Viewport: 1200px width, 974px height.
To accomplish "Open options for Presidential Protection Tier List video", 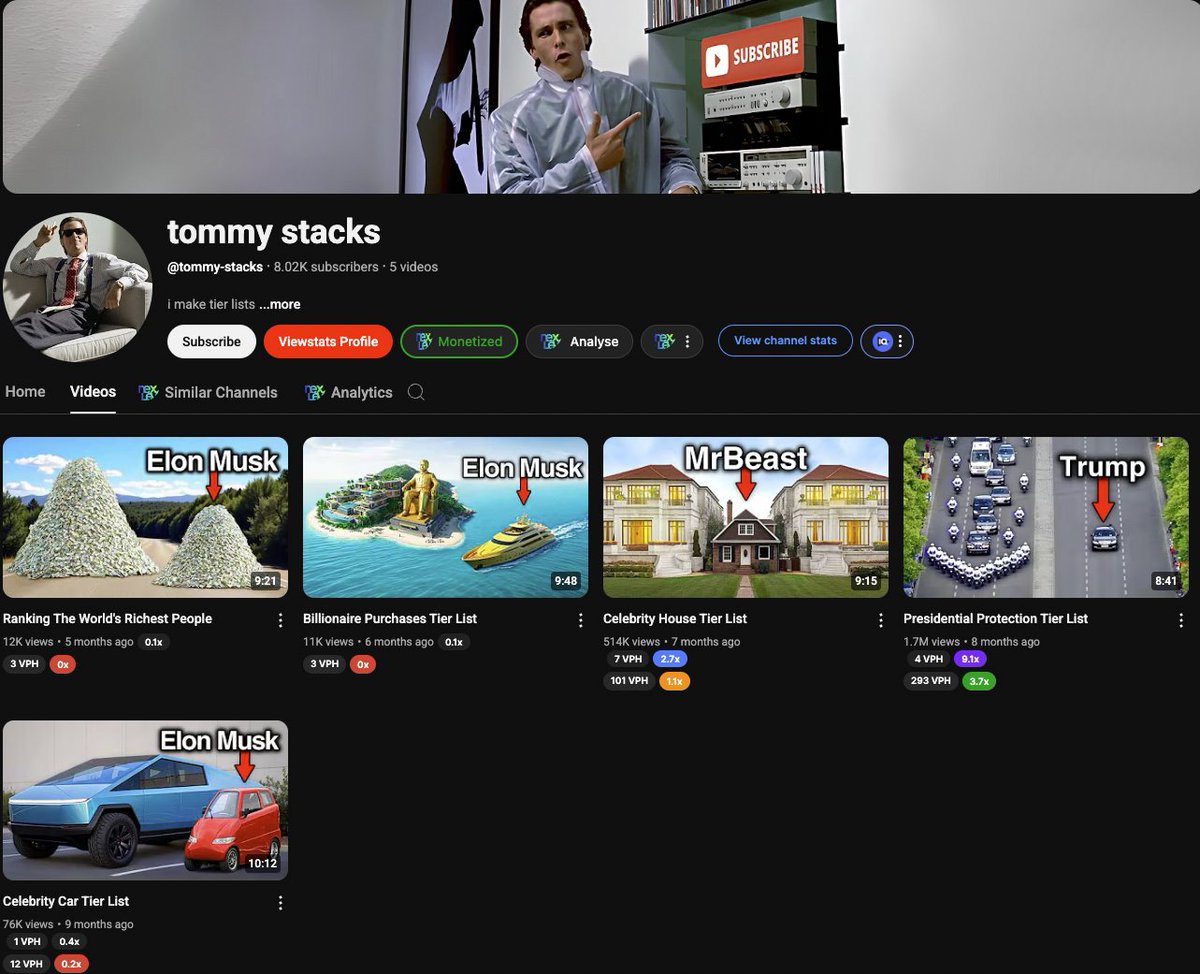I will (x=1180, y=620).
